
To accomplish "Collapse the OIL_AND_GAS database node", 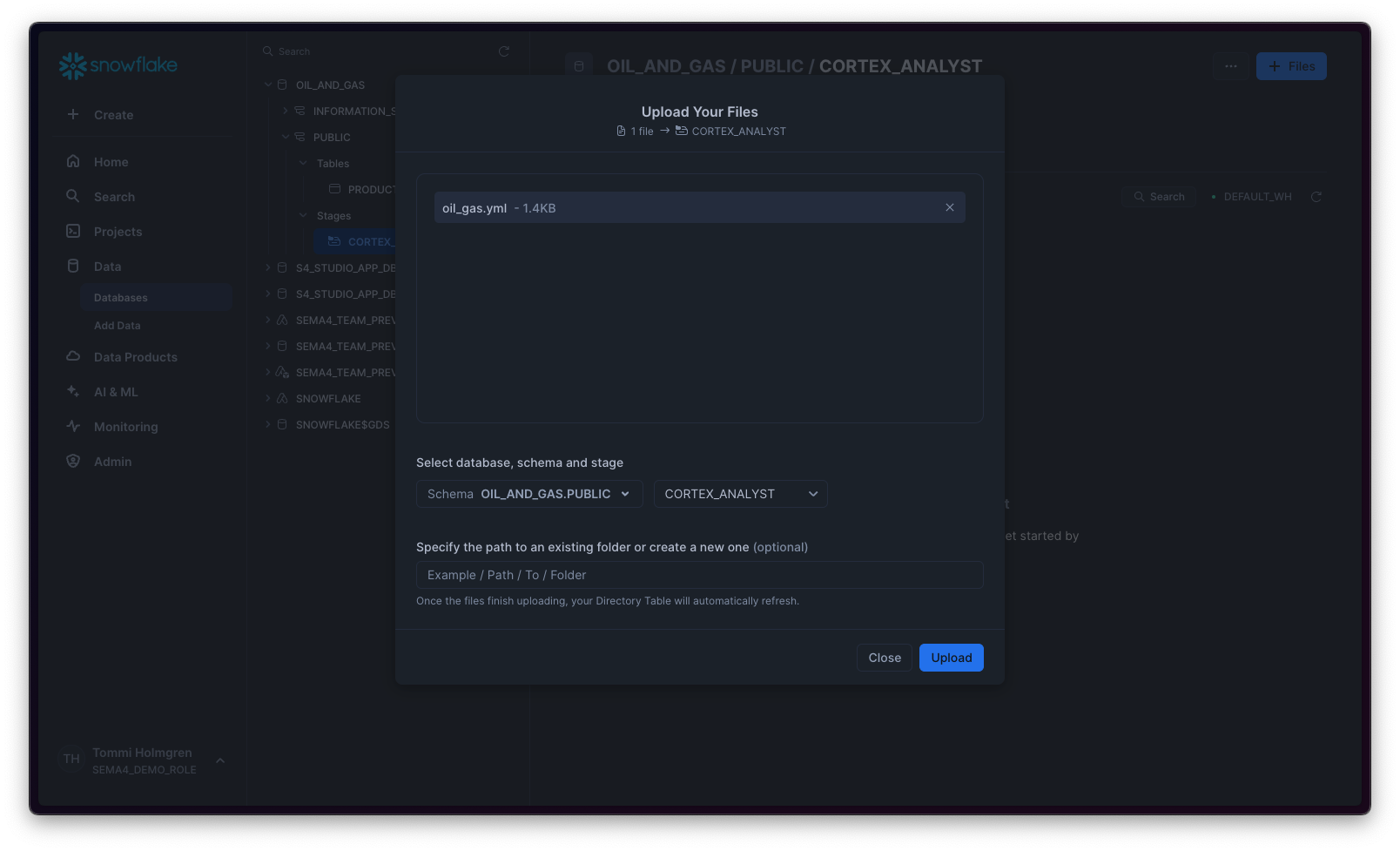I will point(268,84).
